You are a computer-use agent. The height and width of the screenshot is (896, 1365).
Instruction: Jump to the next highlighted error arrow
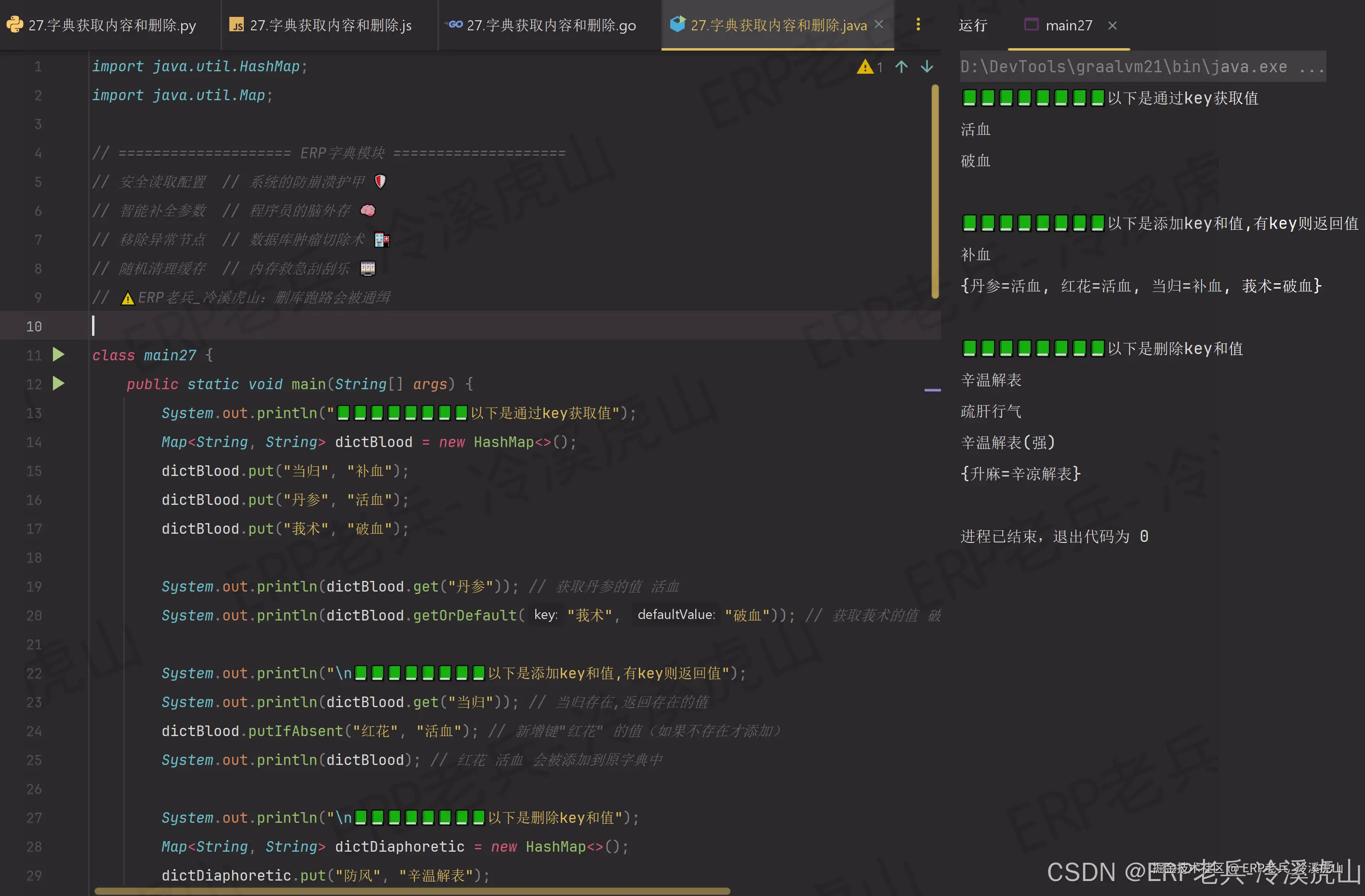tap(927, 67)
